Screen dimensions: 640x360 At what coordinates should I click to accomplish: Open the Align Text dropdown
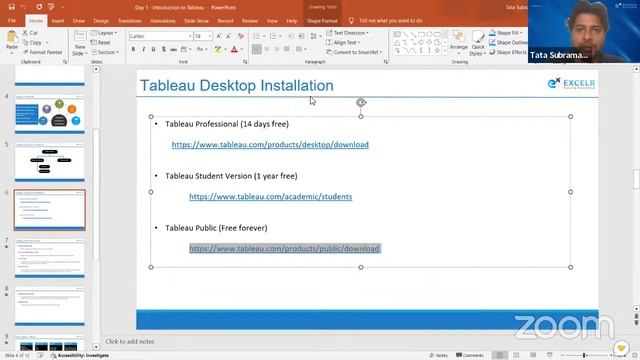click(x=343, y=42)
